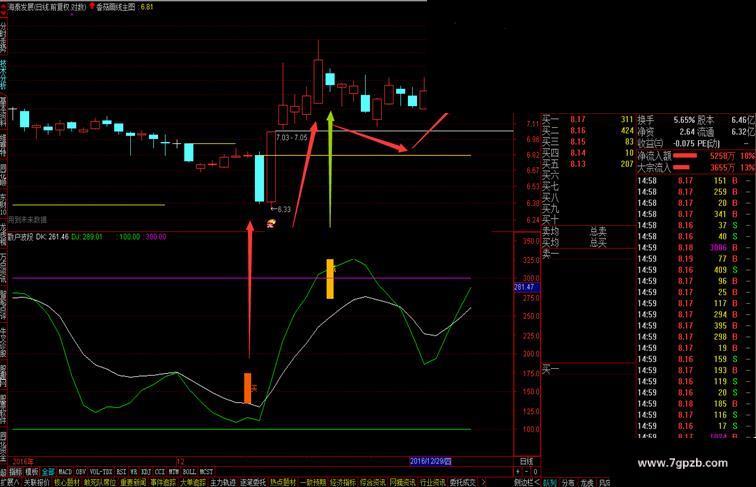Switch to the 模板 tab

point(32,472)
